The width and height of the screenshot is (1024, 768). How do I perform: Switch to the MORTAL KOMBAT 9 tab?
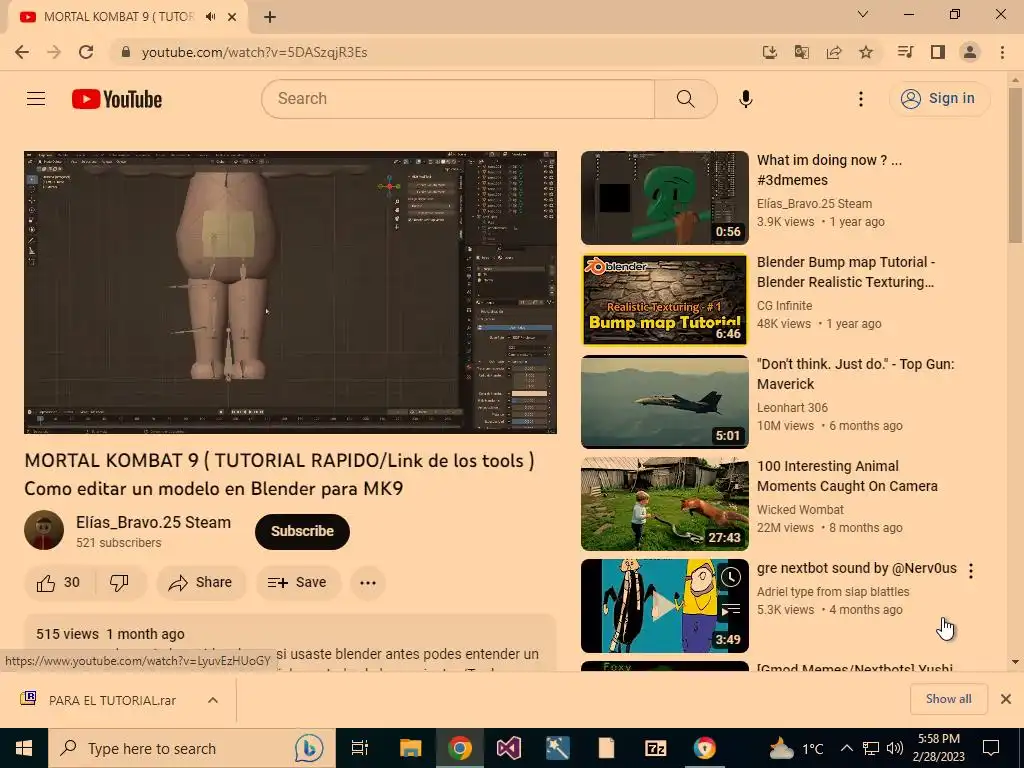tap(118, 17)
